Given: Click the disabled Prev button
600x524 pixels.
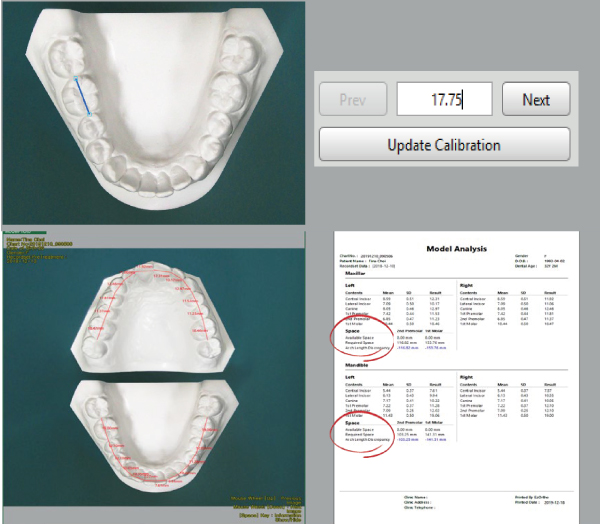Looking at the screenshot, I should point(352,100).
